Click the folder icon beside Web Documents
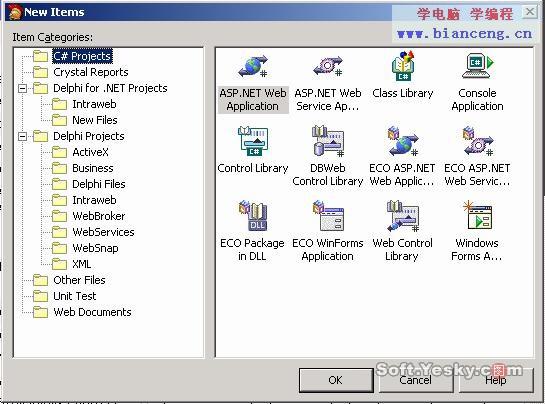 point(41,312)
